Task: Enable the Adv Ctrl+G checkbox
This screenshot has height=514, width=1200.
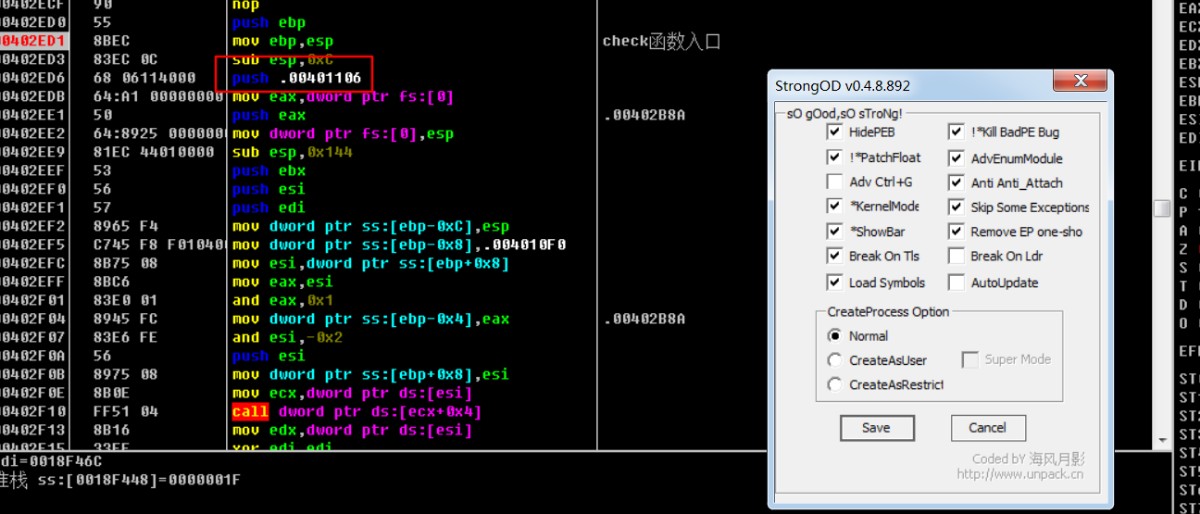Action: click(834, 182)
